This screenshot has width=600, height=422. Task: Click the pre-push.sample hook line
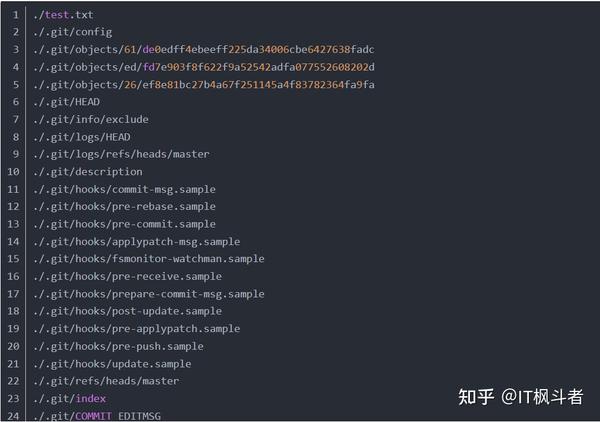pyautogui.click(x=118, y=346)
